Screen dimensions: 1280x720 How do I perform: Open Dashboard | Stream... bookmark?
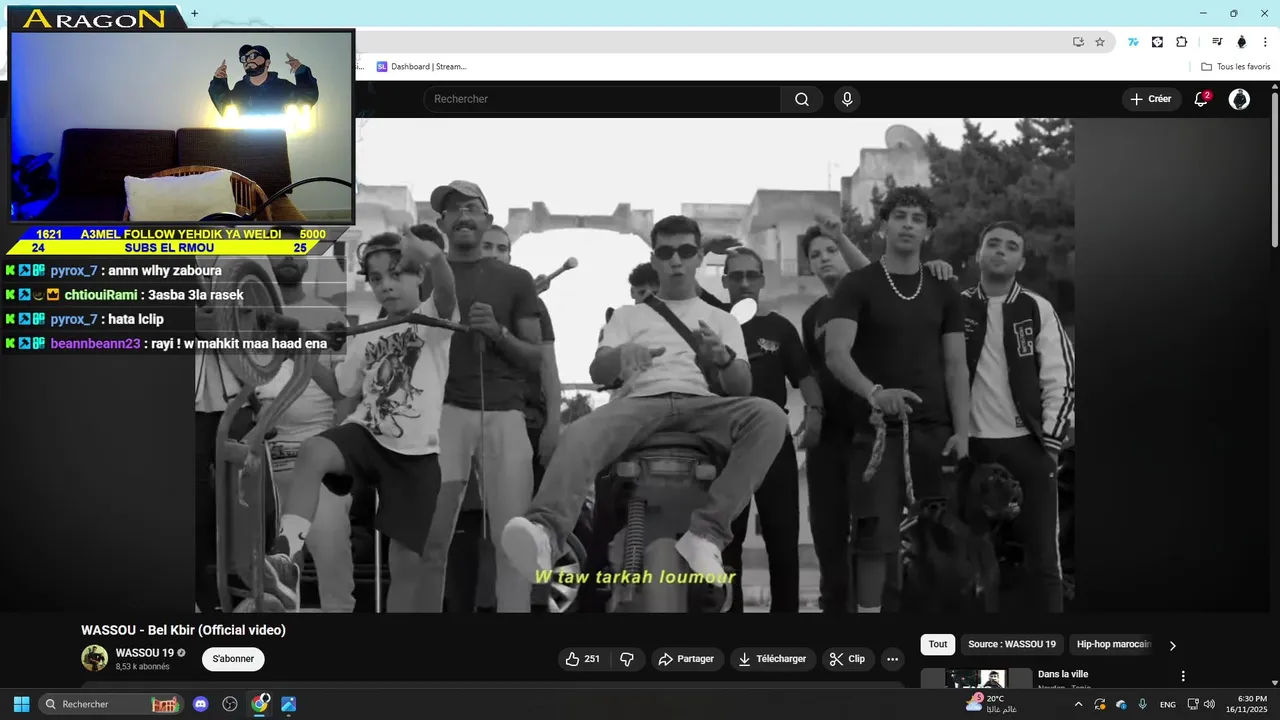point(421,67)
